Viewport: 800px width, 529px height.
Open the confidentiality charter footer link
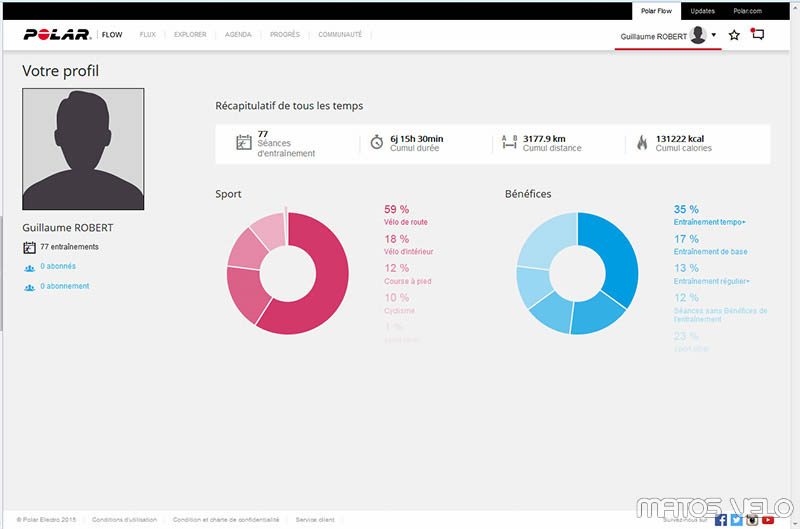pos(226,520)
